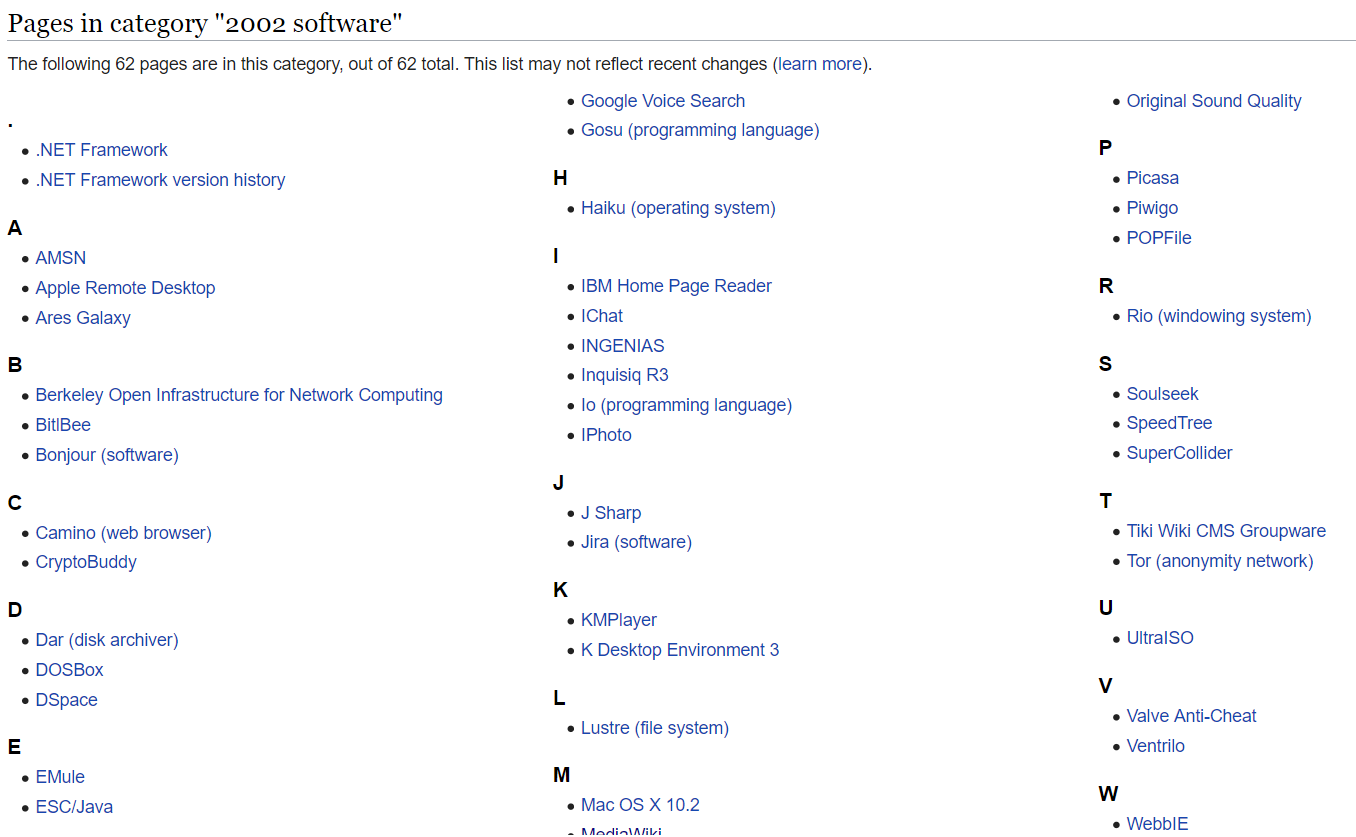Visit the Mac OS X 10.2 page

(x=640, y=805)
